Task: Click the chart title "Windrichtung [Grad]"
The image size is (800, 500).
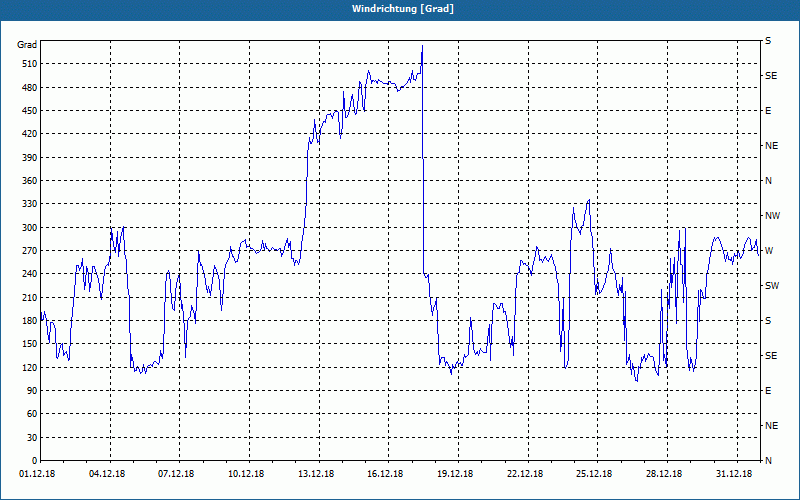Action: (403, 9)
